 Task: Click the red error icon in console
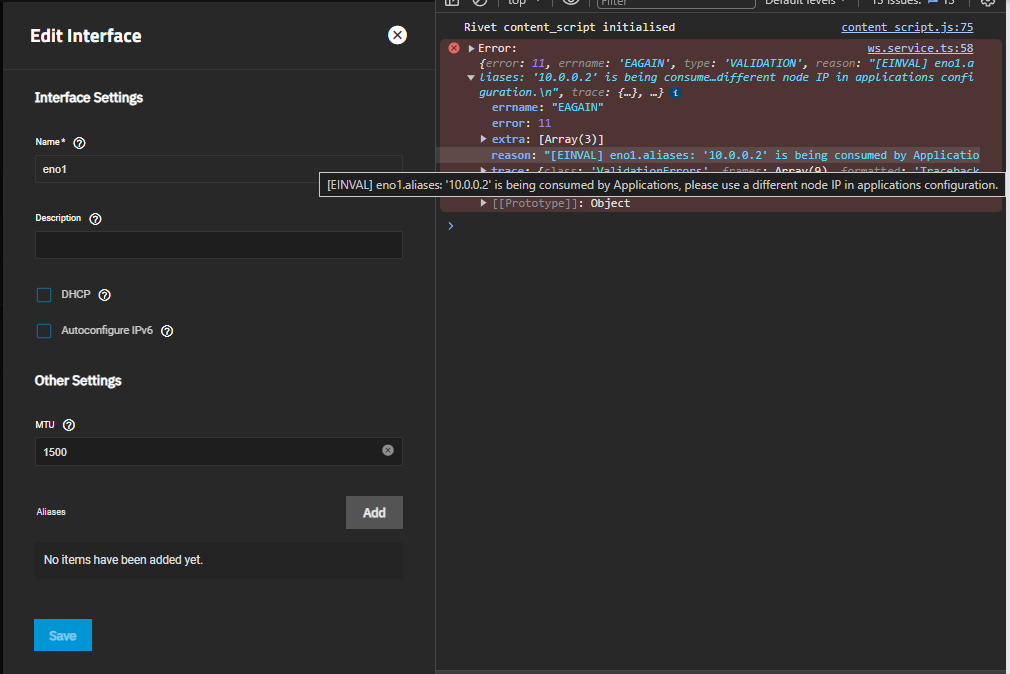[x=454, y=48]
